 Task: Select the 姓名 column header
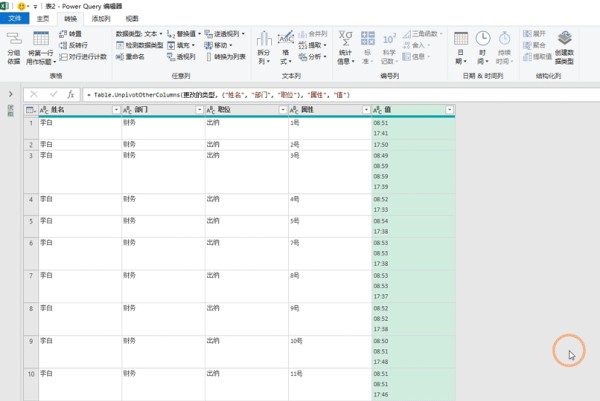coord(80,110)
